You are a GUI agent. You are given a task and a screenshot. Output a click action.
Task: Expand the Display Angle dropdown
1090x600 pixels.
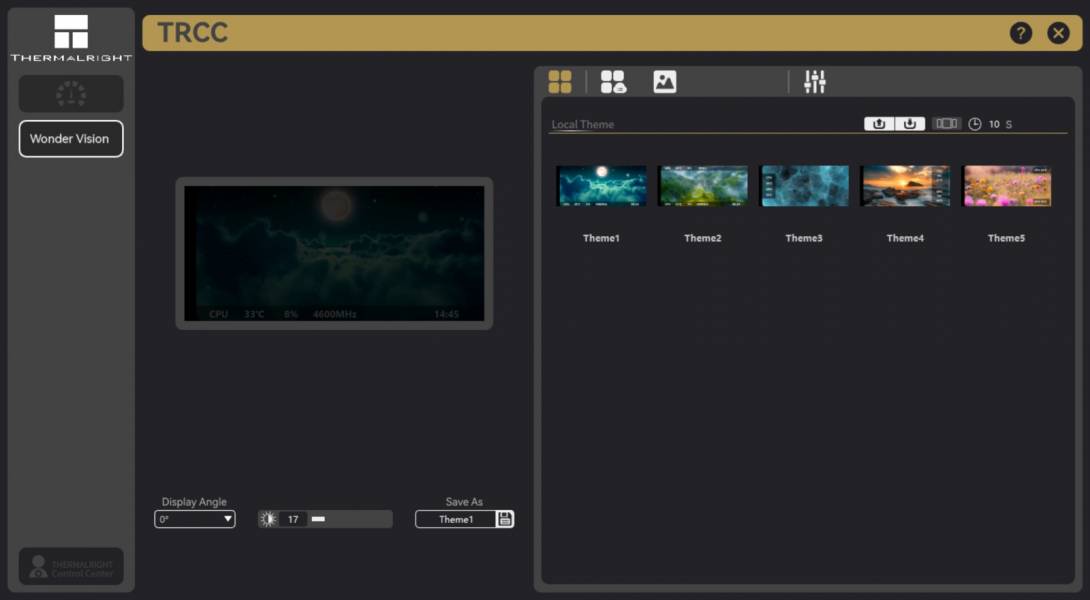pyautogui.click(x=195, y=519)
